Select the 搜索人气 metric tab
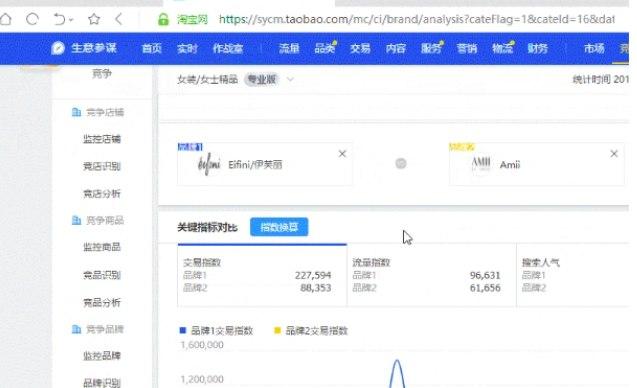 click(x=573, y=275)
